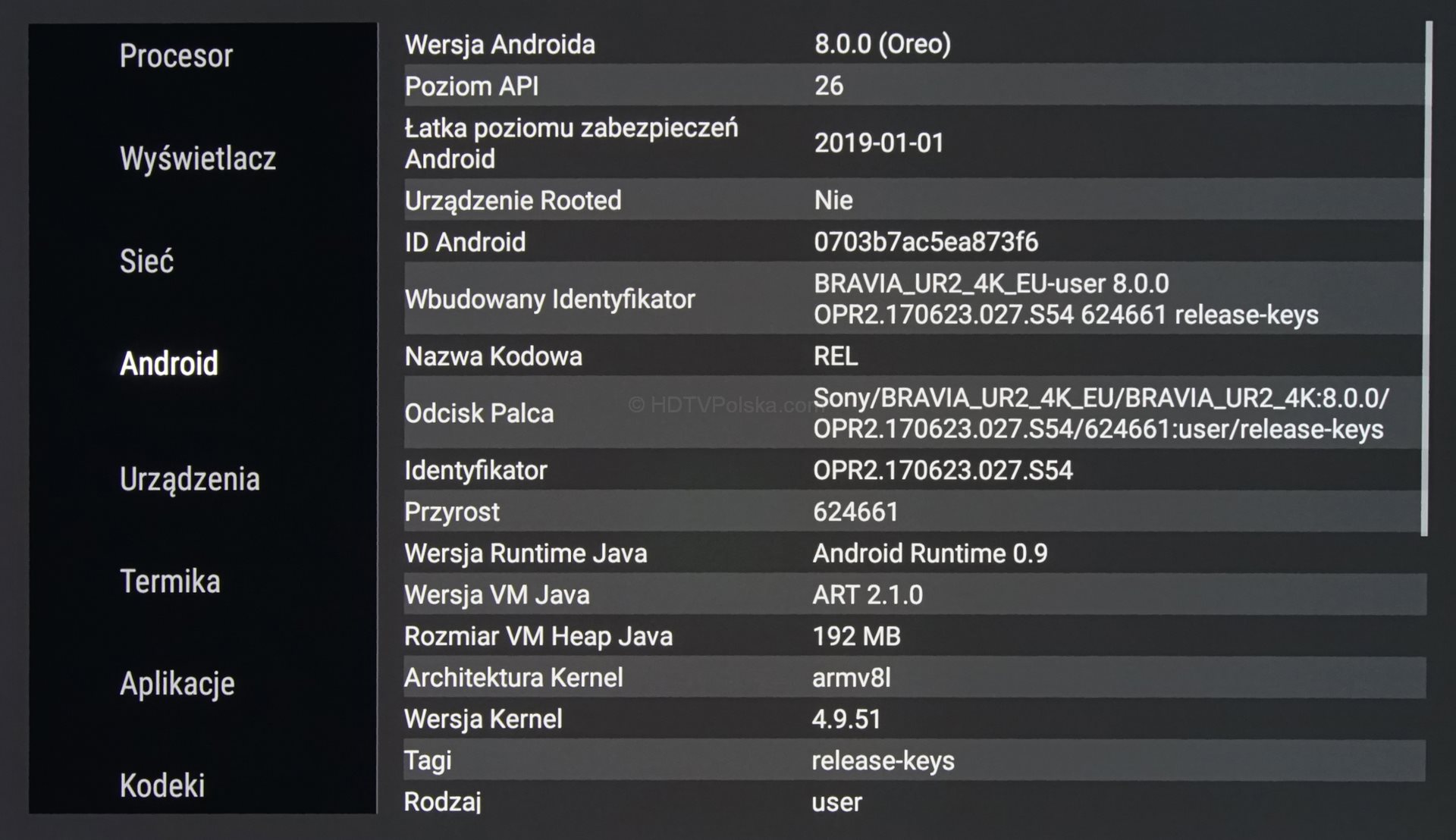Select the Android section

pyautogui.click(x=169, y=363)
